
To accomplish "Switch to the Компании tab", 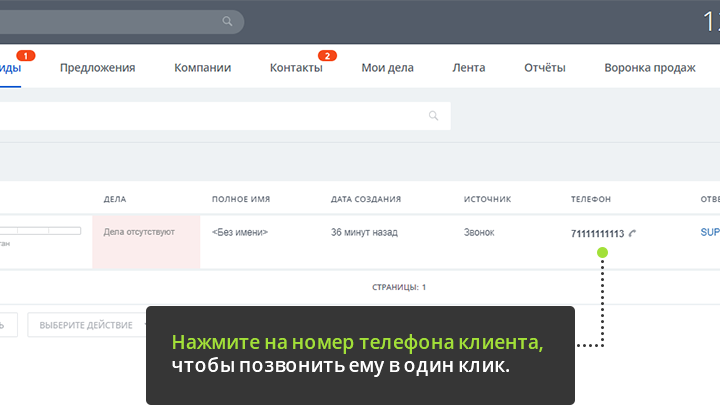I will click(x=202, y=68).
